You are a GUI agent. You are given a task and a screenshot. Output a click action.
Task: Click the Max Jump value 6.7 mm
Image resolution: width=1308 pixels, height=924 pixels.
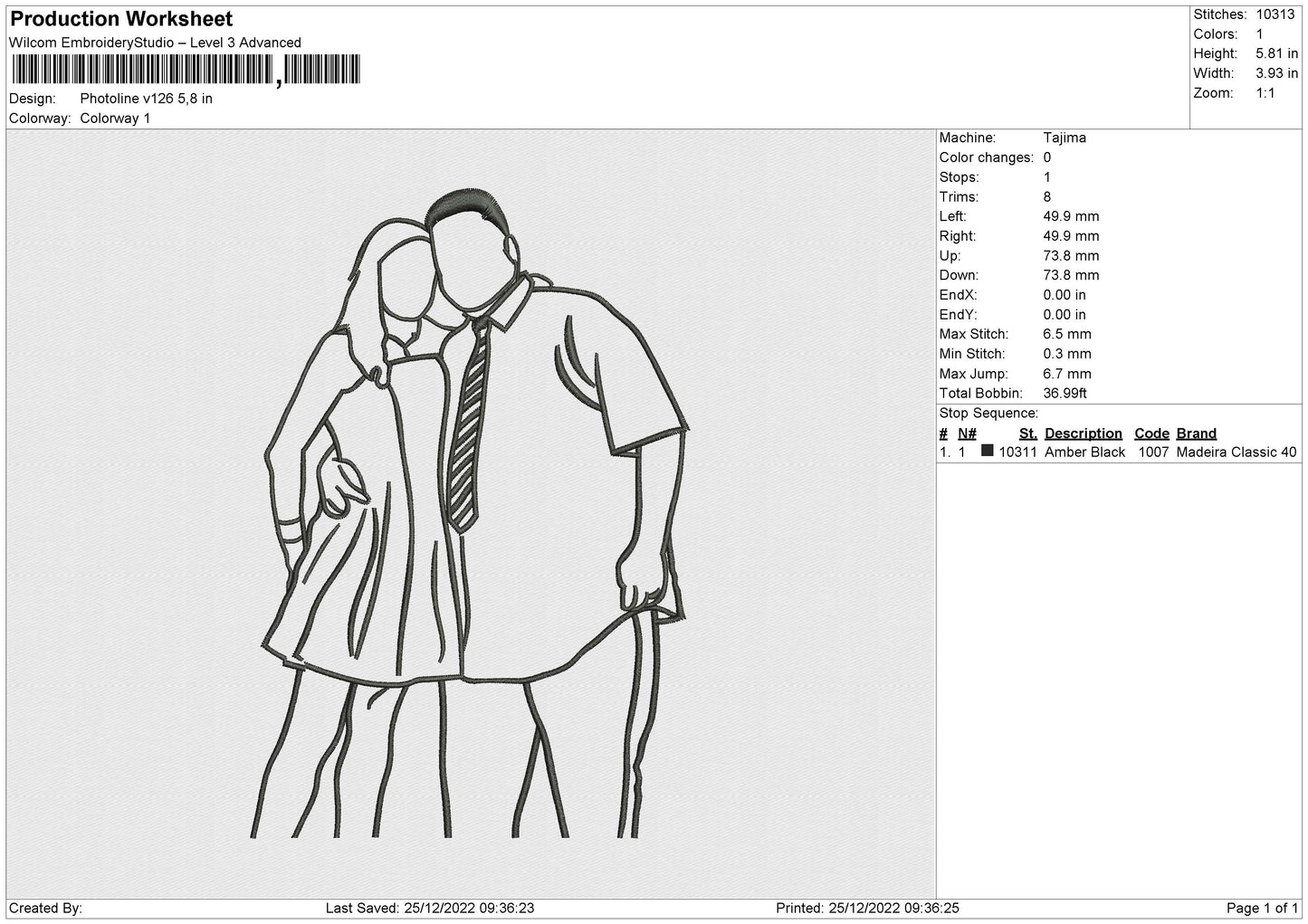click(x=1067, y=374)
